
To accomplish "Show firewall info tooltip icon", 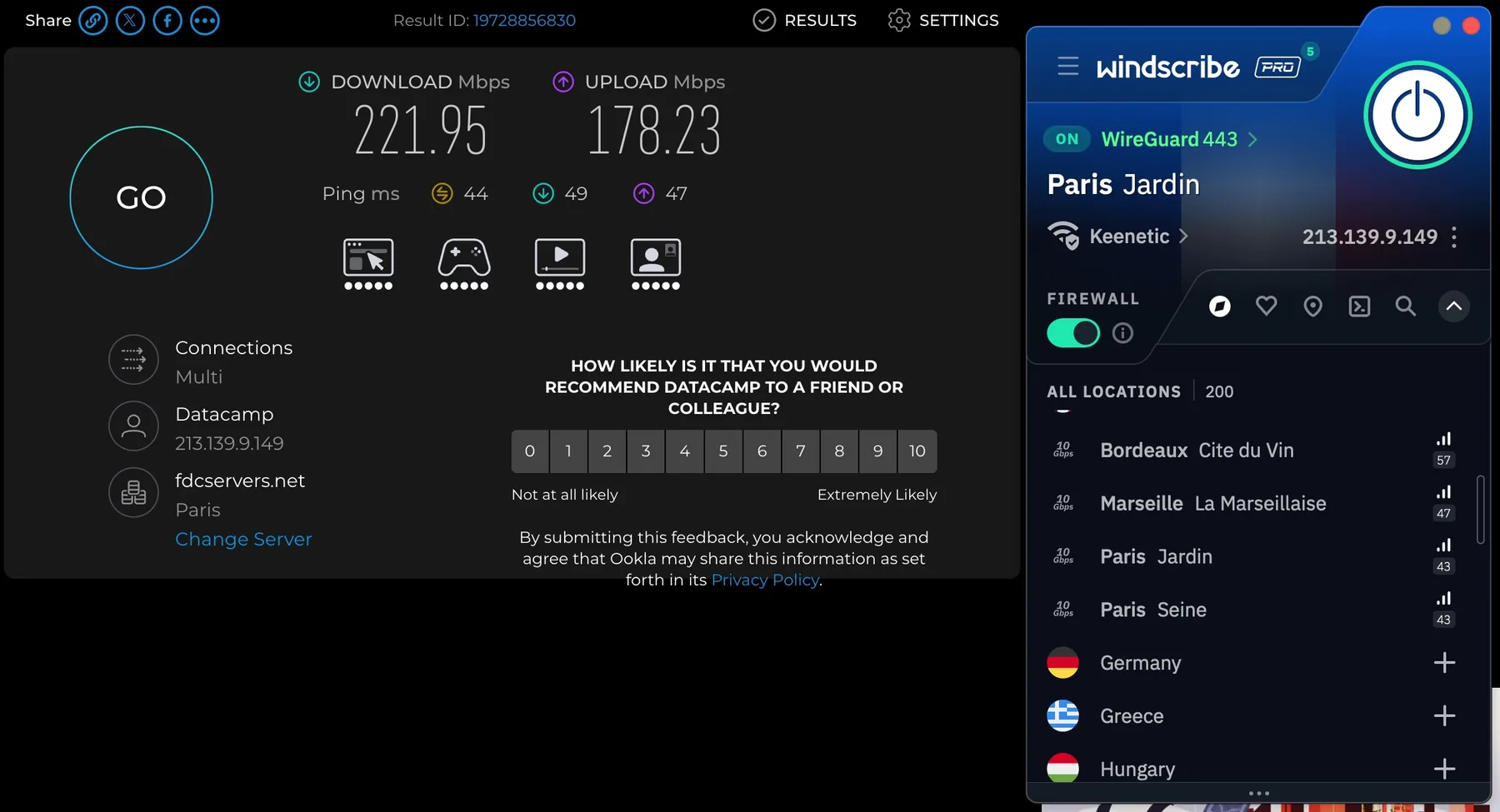I will (x=1123, y=333).
